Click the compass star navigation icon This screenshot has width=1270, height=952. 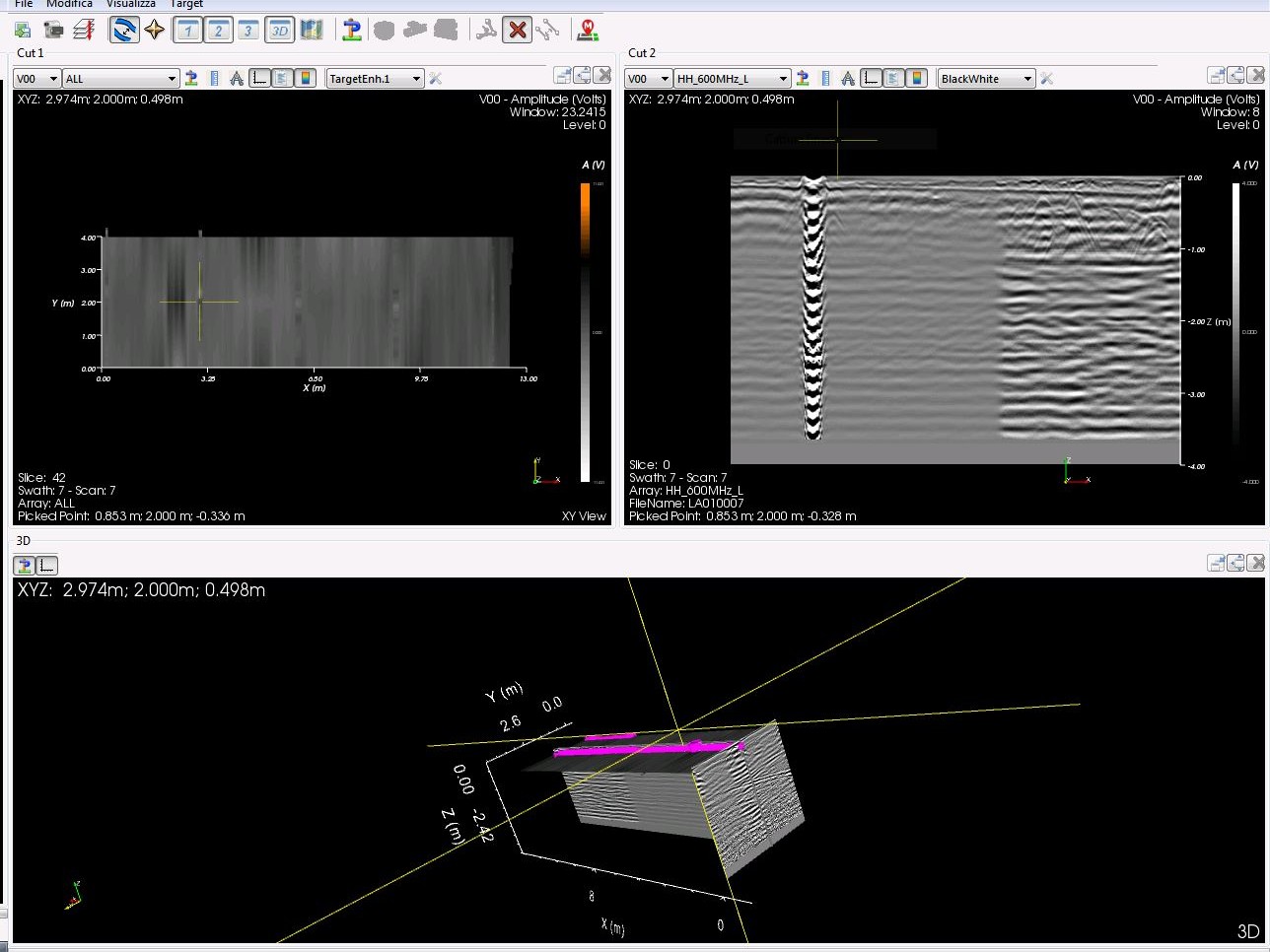coord(155,30)
